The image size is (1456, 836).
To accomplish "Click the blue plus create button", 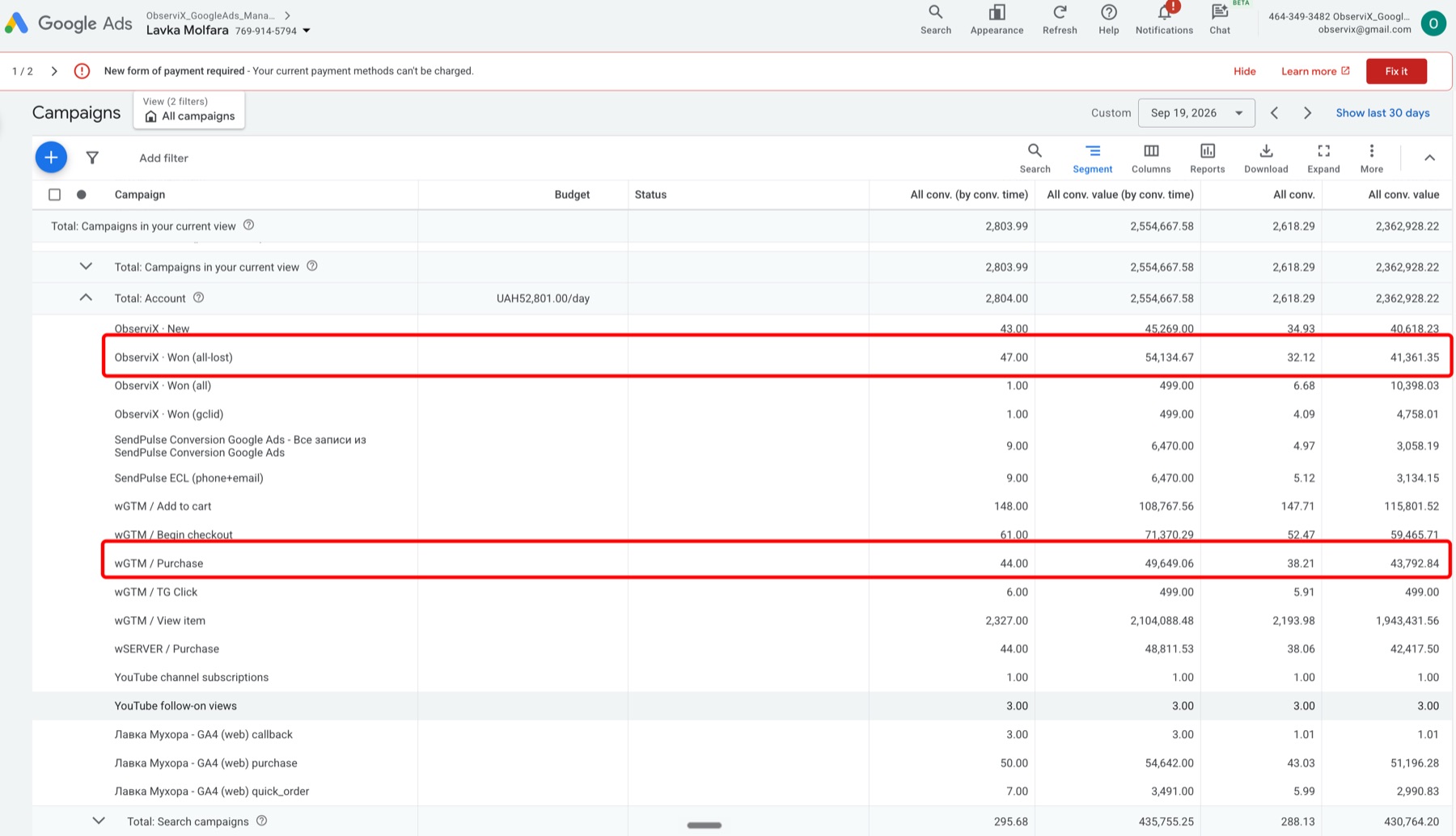I will click(x=51, y=157).
